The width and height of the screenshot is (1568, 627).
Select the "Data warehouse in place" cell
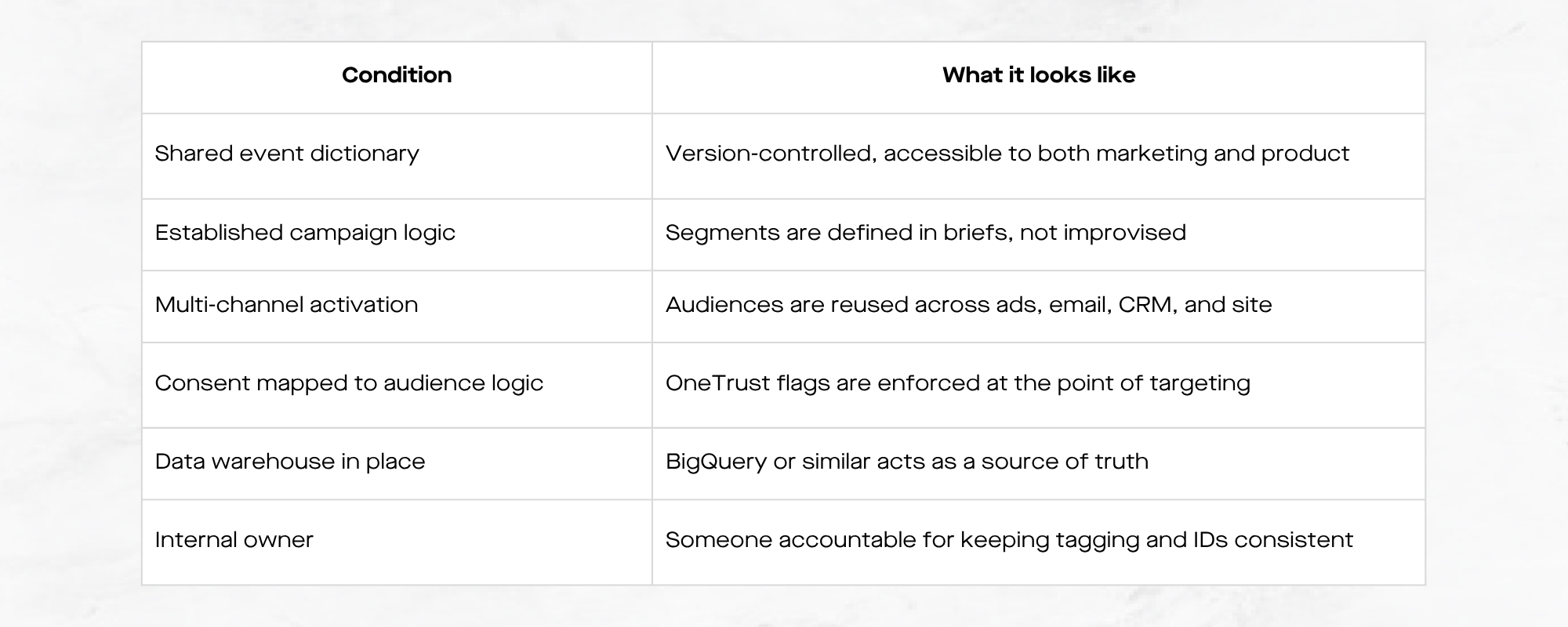(x=290, y=462)
